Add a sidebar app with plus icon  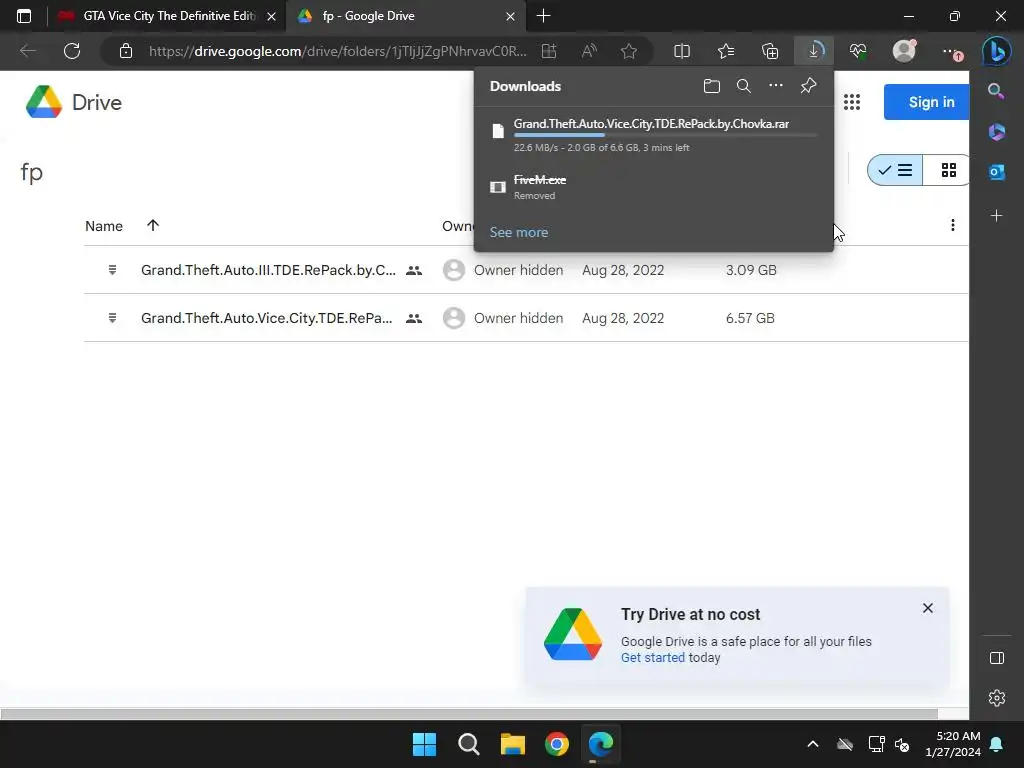tap(996, 216)
